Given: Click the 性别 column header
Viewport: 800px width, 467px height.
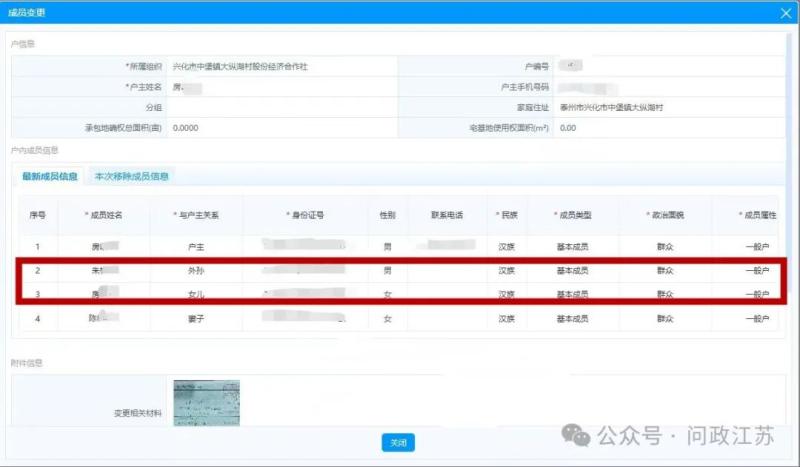Looking at the screenshot, I should (387, 215).
